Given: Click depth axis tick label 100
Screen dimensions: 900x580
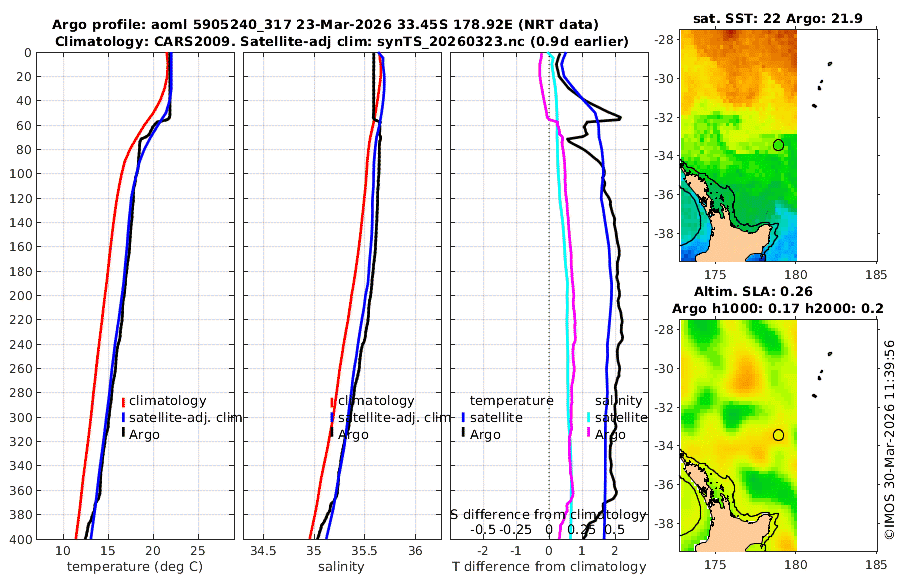Looking at the screenshot, I should pos(21,173).
